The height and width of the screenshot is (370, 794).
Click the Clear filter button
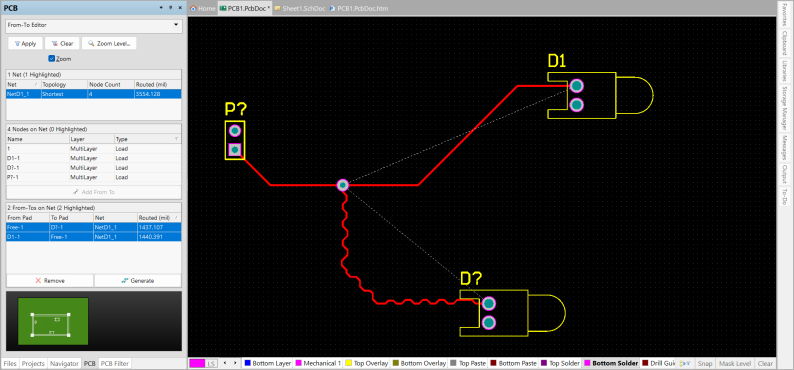[63, 44]
